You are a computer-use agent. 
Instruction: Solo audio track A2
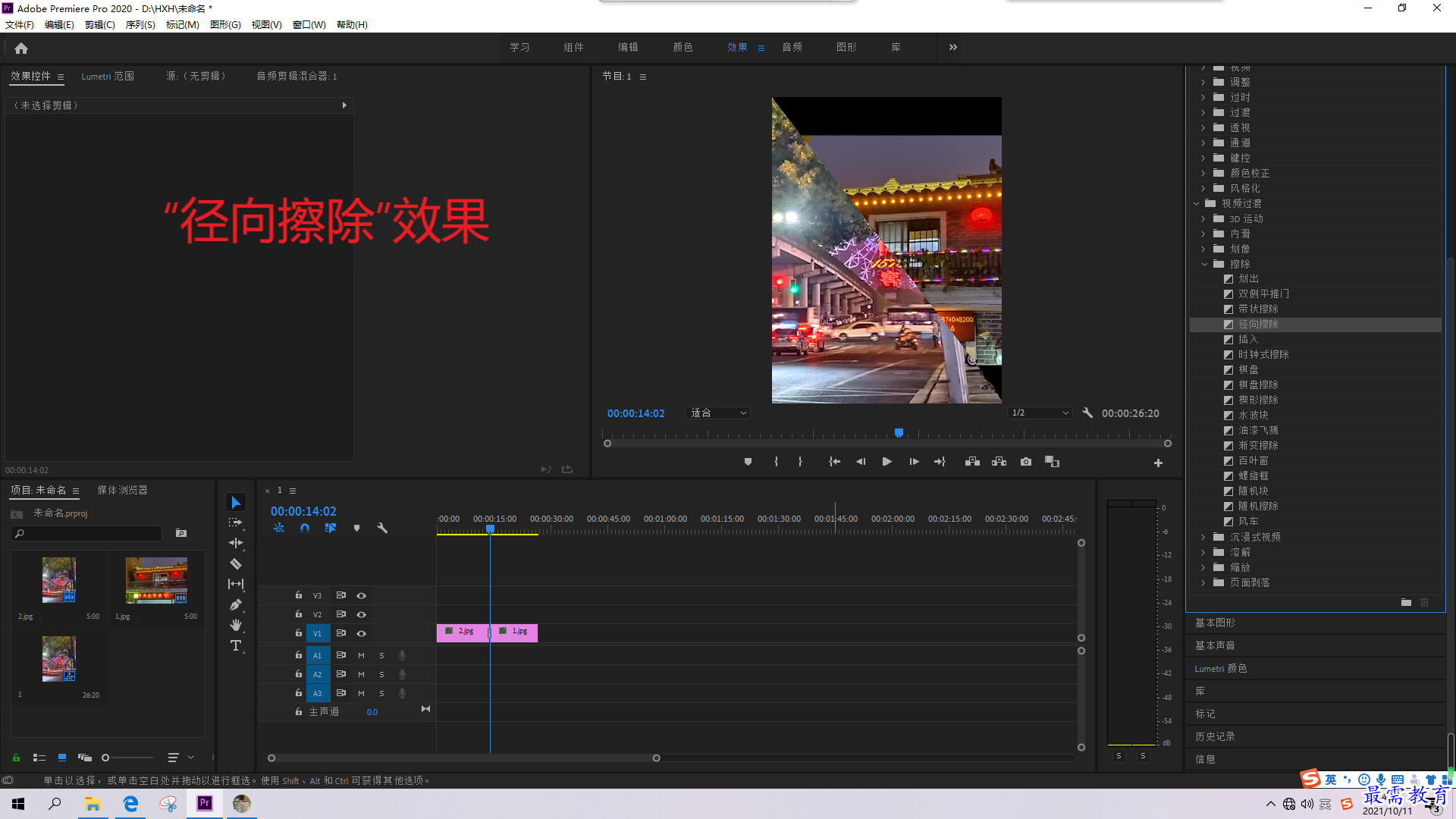tap(381, 675)
